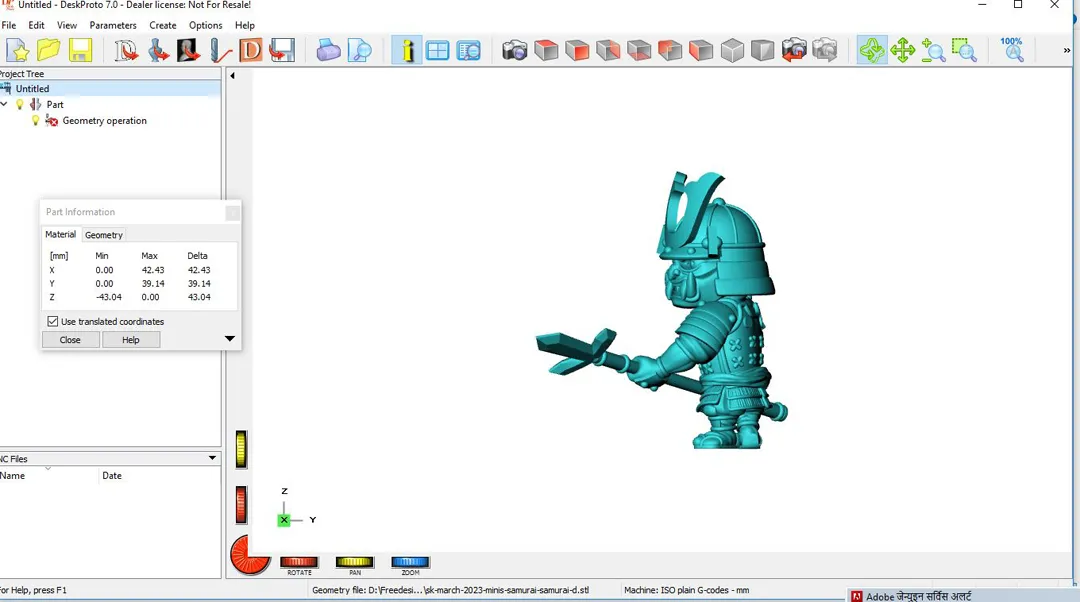Open print preview with magnifier page icon
The image size is (1080, 602).
click(x=360, y=50)
